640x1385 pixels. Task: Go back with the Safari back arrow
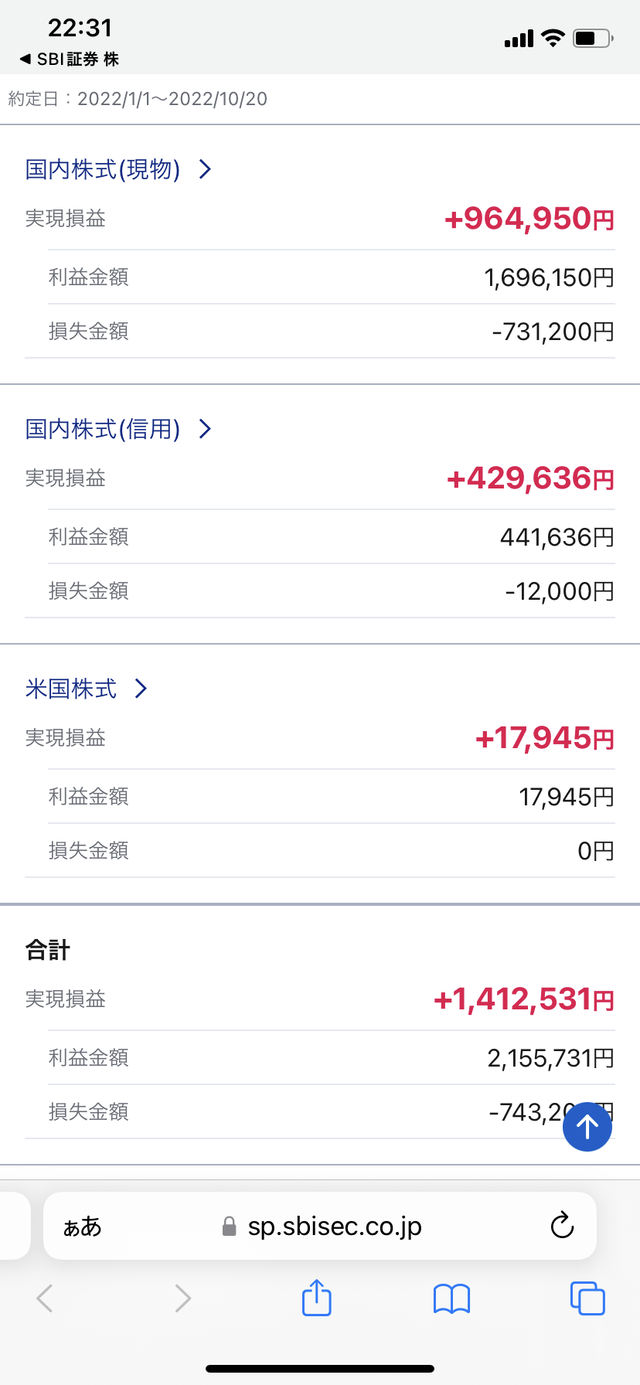44,1298
